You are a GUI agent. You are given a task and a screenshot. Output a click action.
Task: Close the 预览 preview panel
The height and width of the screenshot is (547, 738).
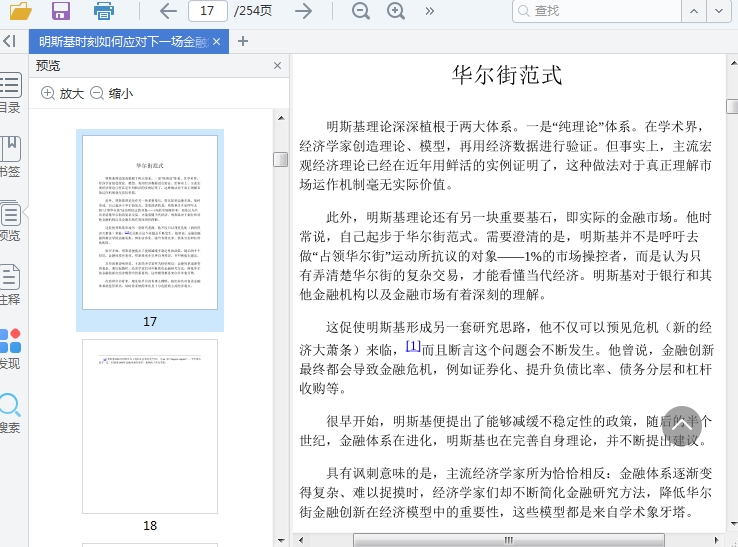(x=278, y=65)
